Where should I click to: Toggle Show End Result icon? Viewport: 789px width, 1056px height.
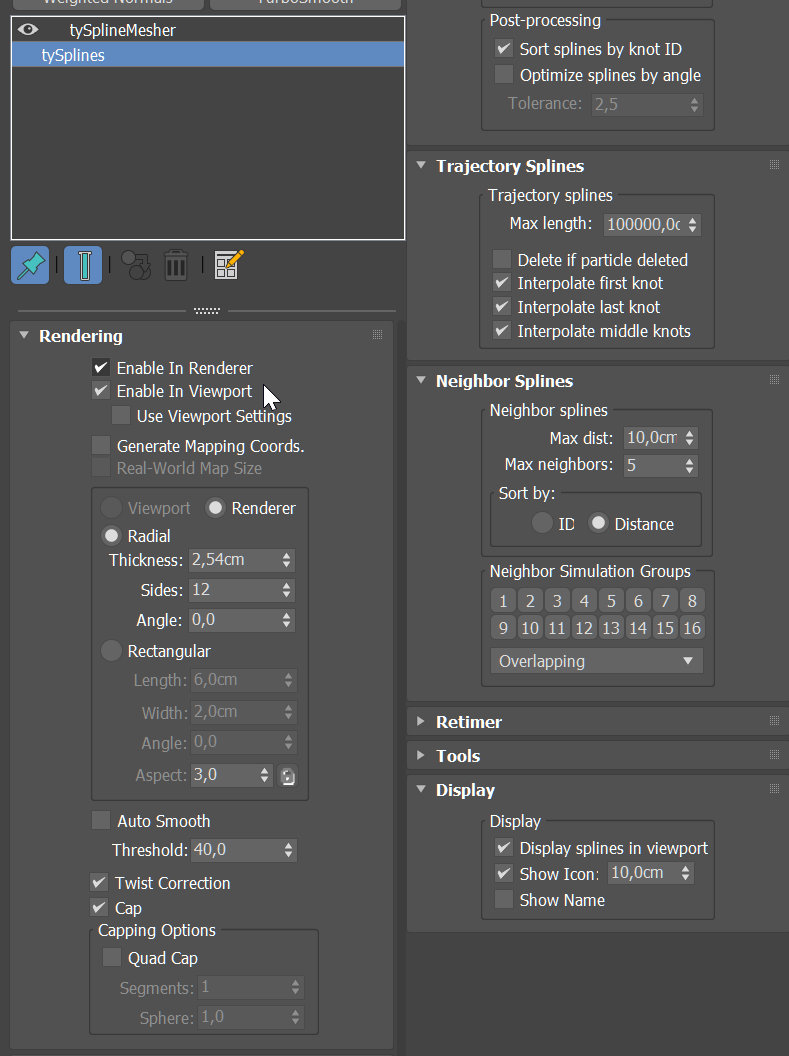(x=83, y=265)
